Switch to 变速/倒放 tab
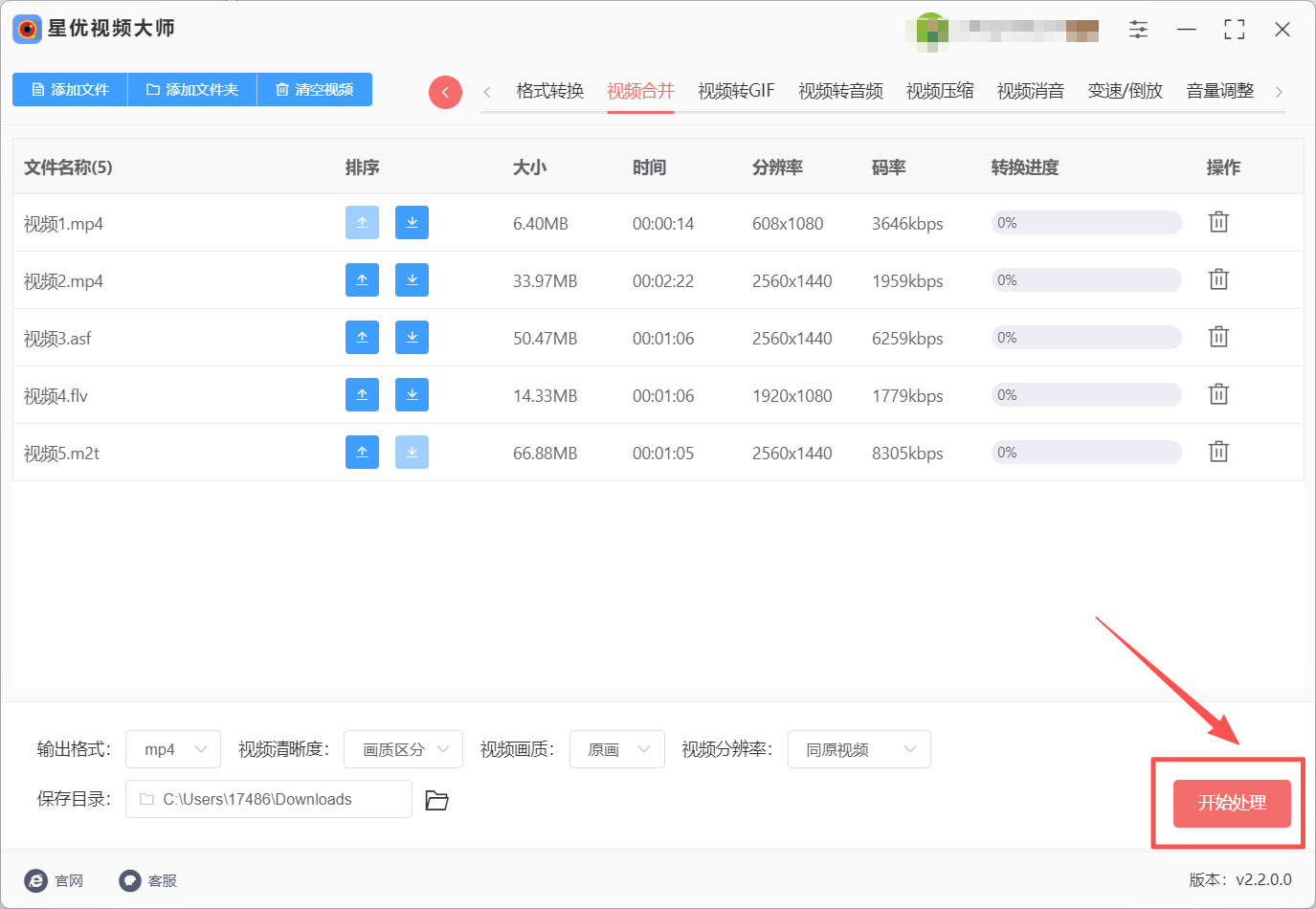1316x909 pixels. [x=1126, y=91]
